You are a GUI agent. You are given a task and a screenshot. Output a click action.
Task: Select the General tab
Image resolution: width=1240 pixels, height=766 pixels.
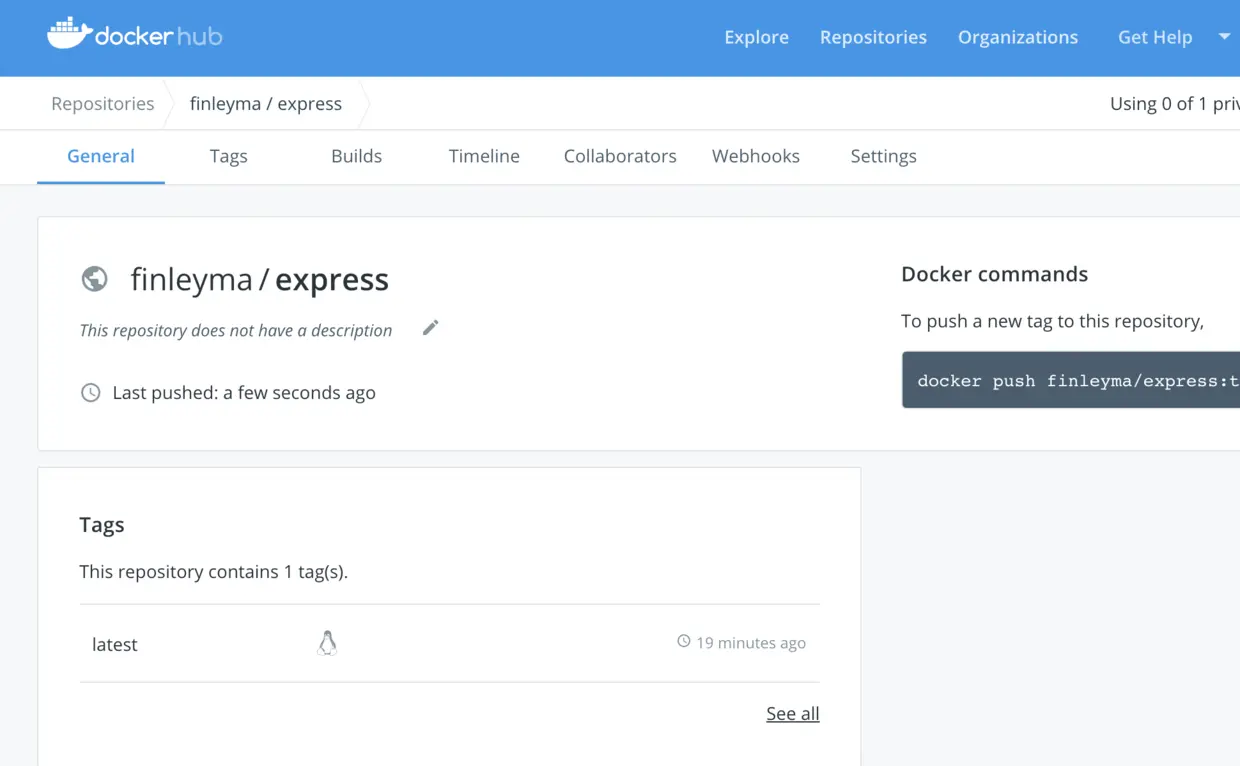point(101,156)
